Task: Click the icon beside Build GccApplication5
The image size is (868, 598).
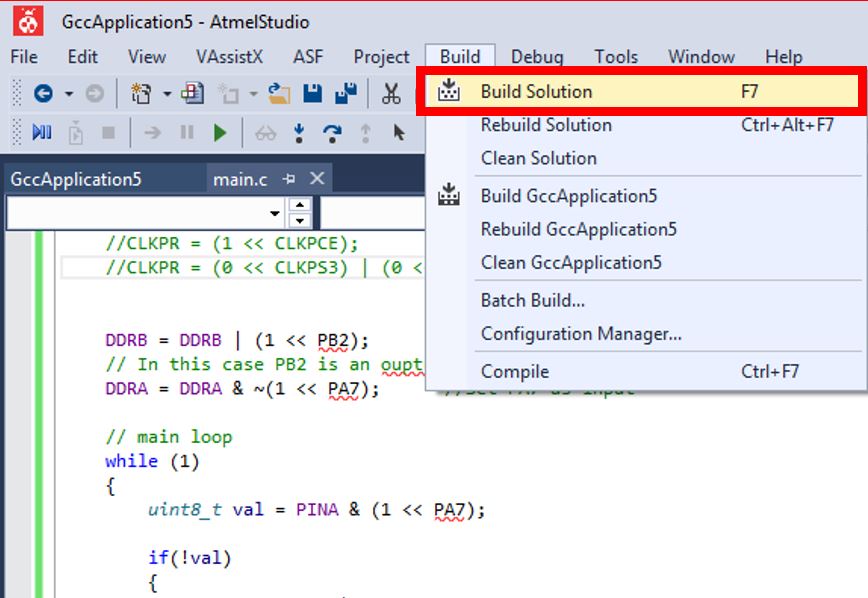Action: pyautogui.click(x=448, y=194)
